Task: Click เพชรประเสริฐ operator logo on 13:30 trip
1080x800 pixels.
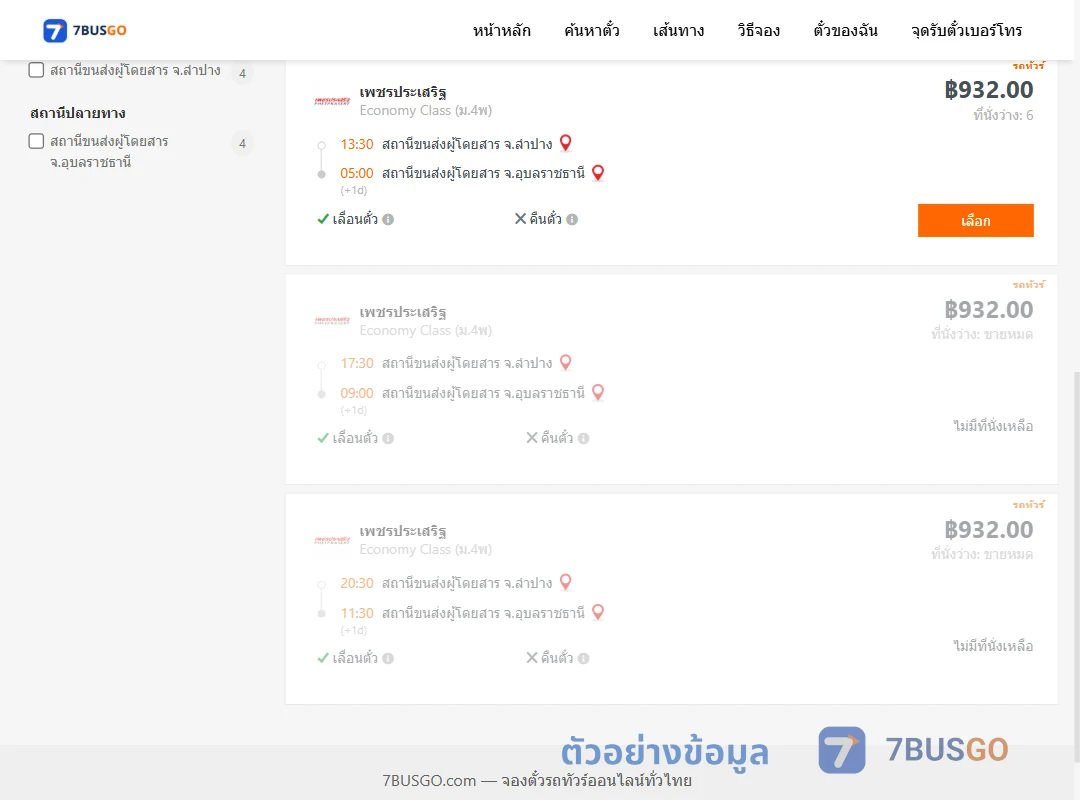Action: point(332,101)
